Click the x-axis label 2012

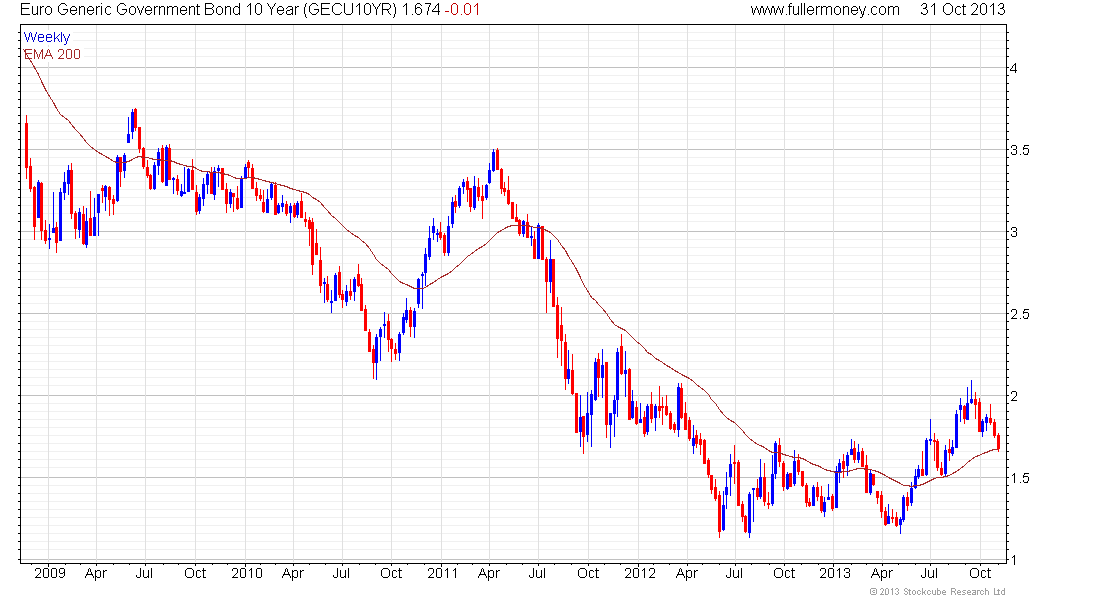[640, 573]
